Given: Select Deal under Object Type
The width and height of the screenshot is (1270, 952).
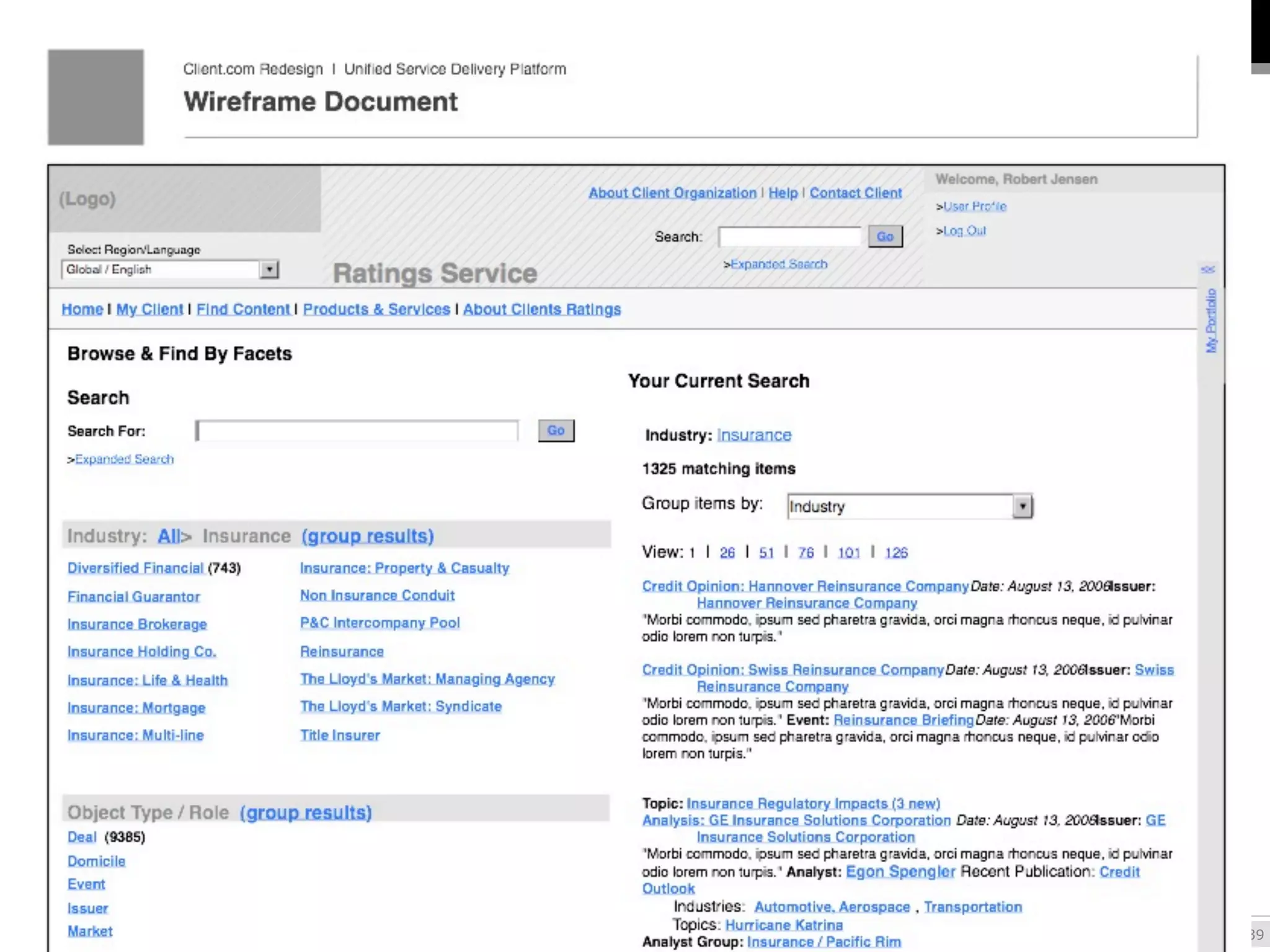Looking at the screenshot, I should (82, 837).
